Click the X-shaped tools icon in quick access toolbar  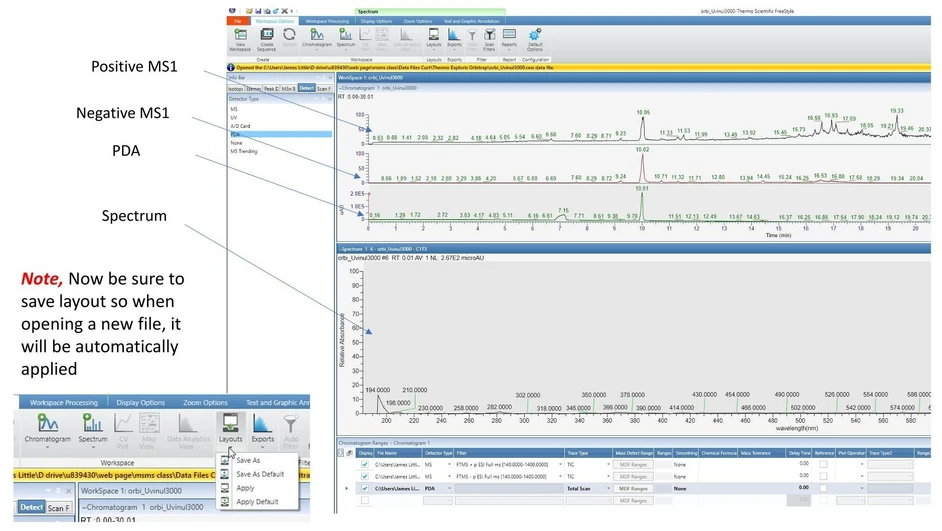pos(285,11)
